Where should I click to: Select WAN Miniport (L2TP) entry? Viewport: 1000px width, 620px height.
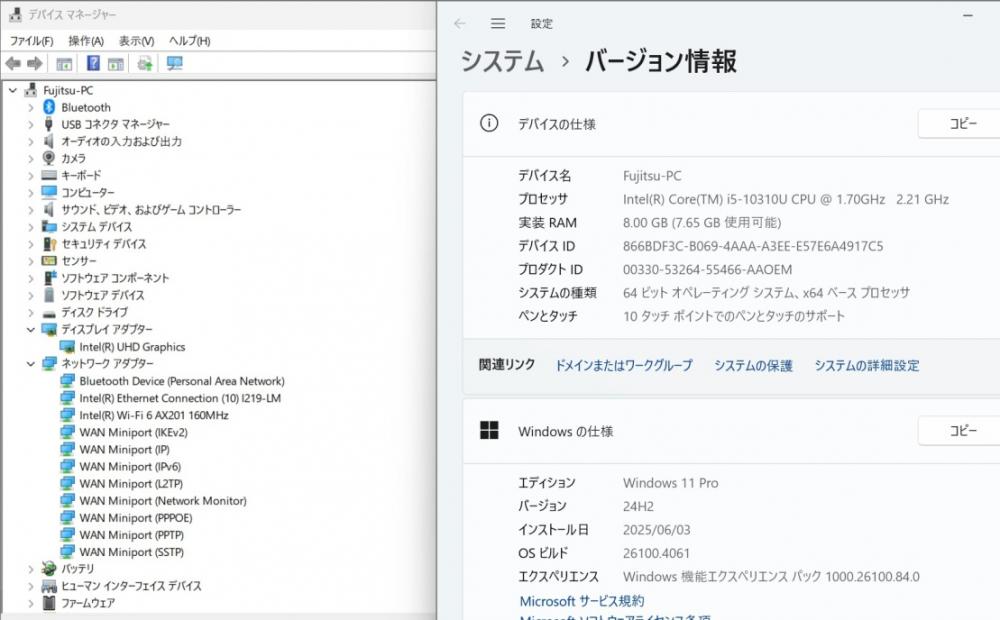click(131, 483)
